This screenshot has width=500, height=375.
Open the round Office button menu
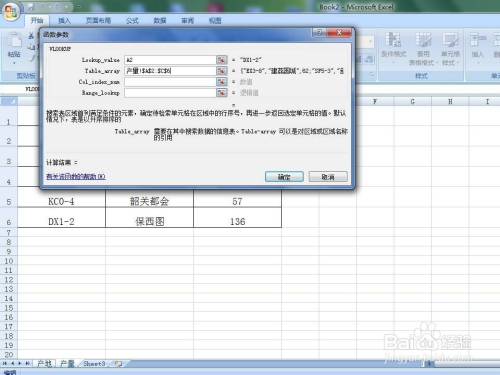point(11,12)
